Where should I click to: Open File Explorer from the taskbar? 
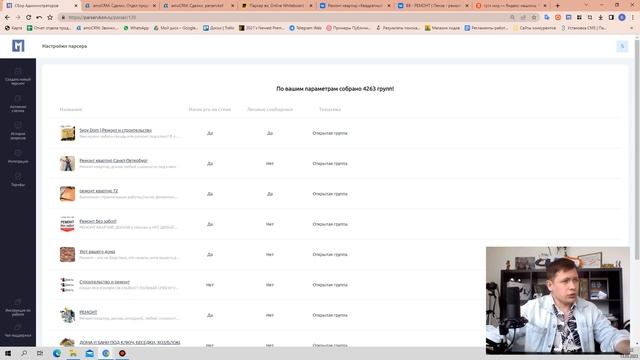pyautogui.click(x=73, y=353)
